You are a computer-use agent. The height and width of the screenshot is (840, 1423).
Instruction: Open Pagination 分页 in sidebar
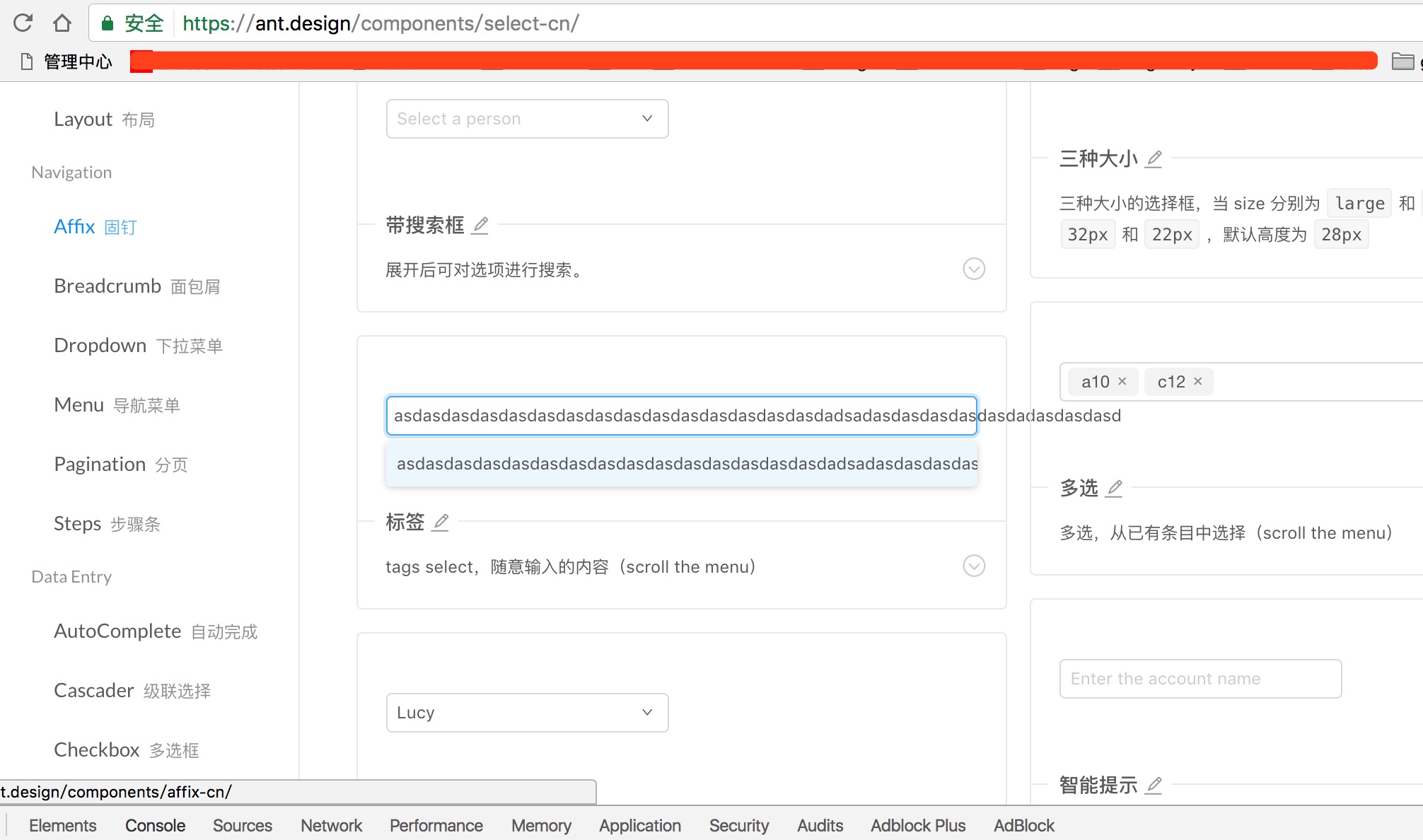pyautogui.click(x=121, y=465)
